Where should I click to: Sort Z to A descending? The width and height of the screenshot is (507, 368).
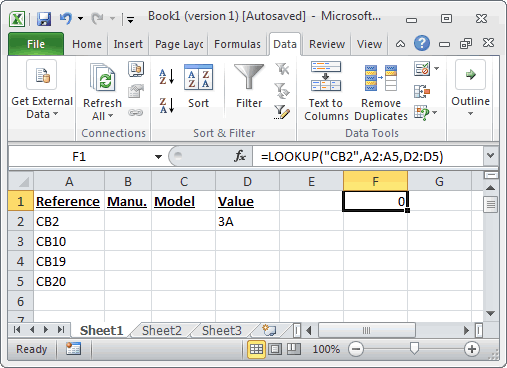[x=167, y=105]
